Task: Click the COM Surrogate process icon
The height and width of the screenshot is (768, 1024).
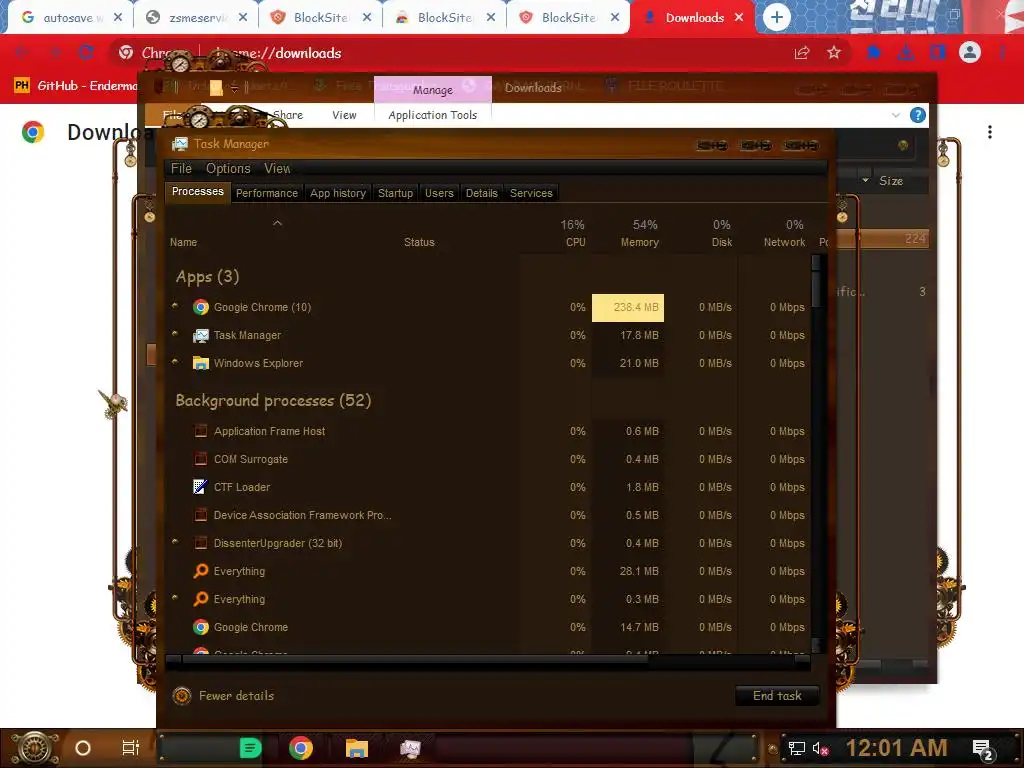Action: (x=200, y=459)
